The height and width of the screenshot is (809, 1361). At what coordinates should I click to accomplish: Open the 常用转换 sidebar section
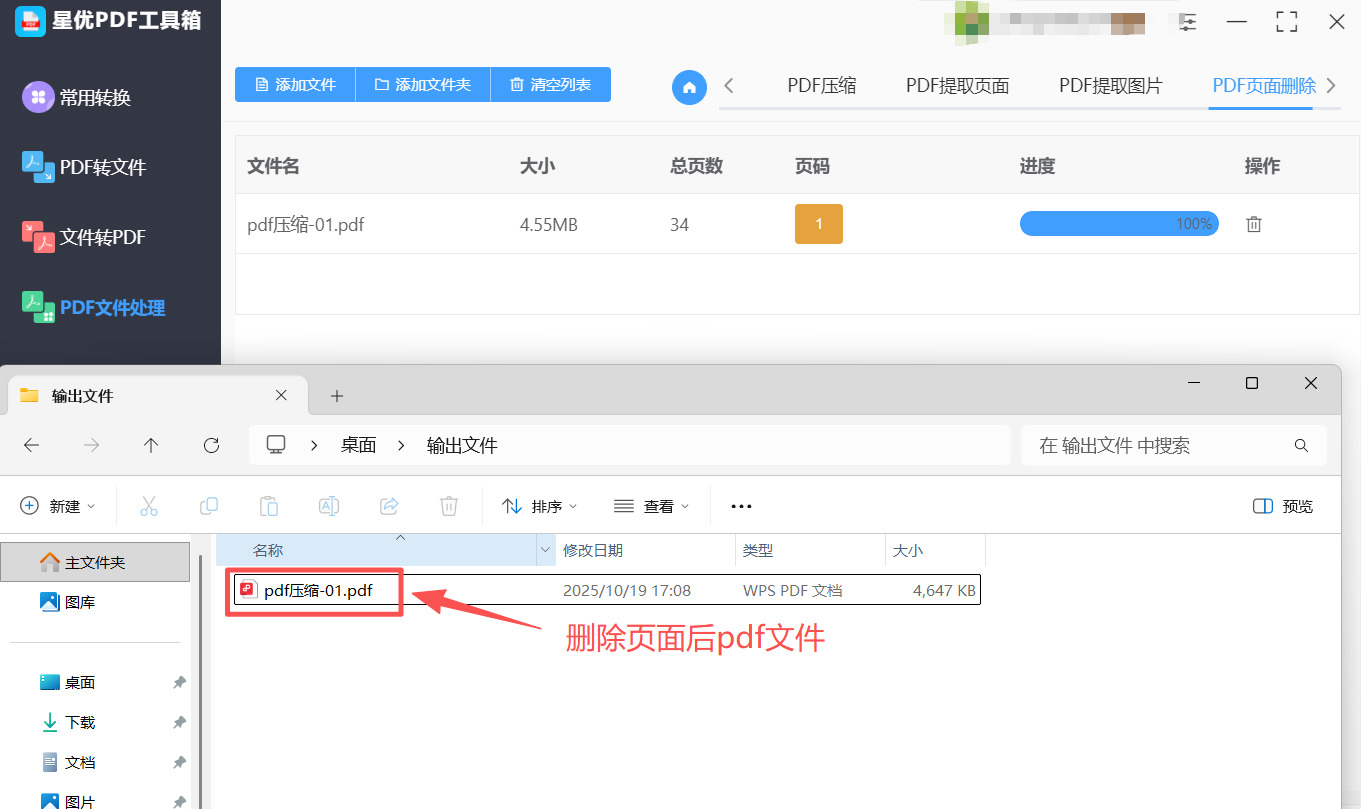pos(90,97)
